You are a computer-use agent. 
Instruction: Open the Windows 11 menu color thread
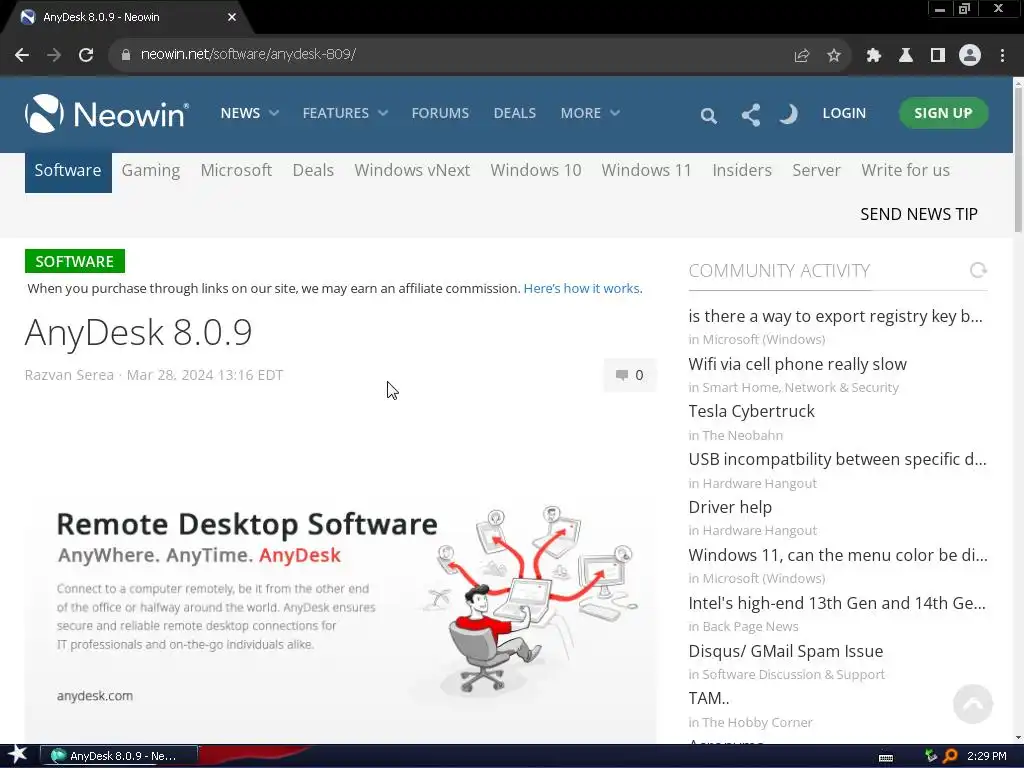[838, 555]
